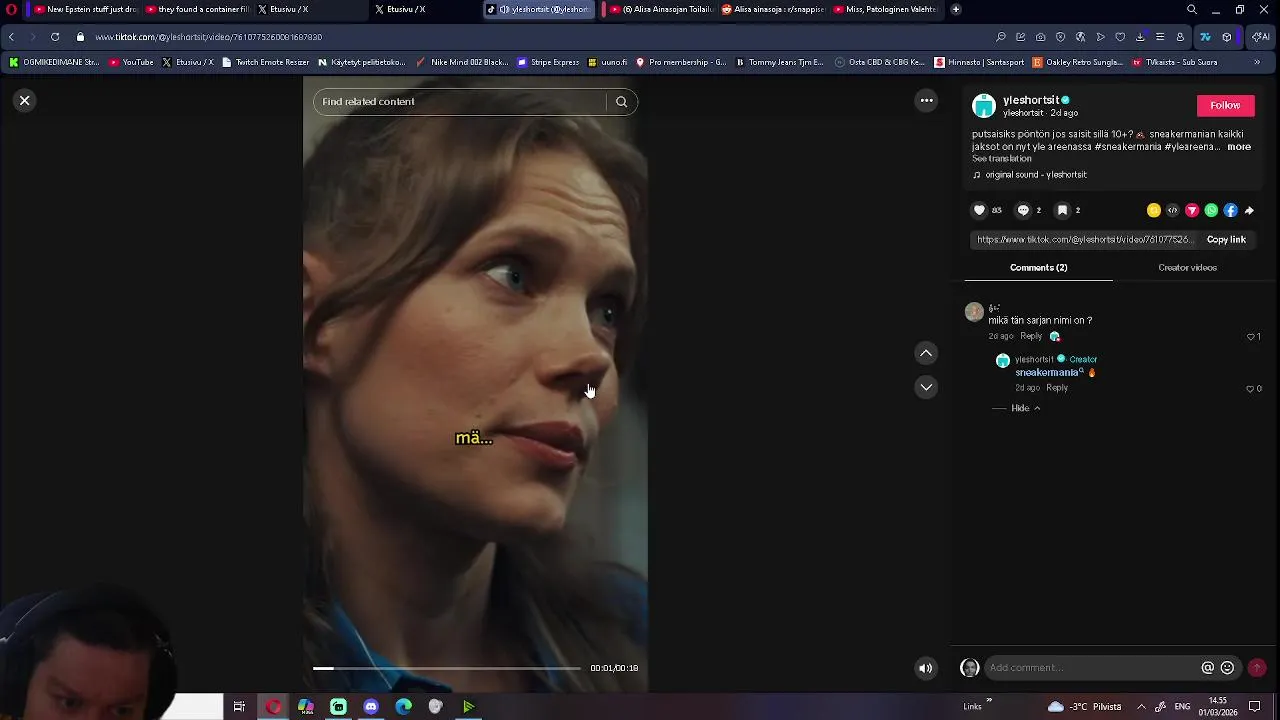Screen dimensions: 1280x720
Task: Open the Opera menu logo
Action: click(12, 9)
